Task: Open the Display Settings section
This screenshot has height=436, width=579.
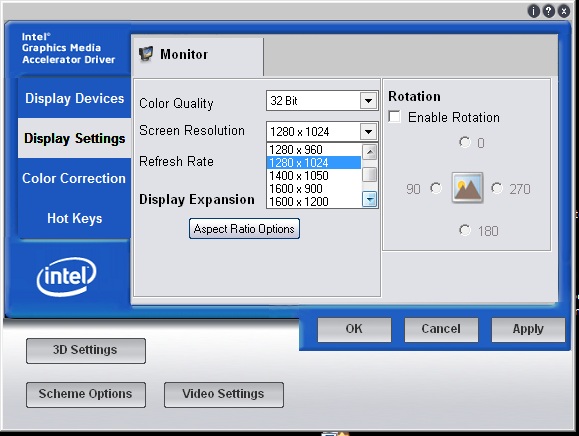Action: tap(74, 138)
